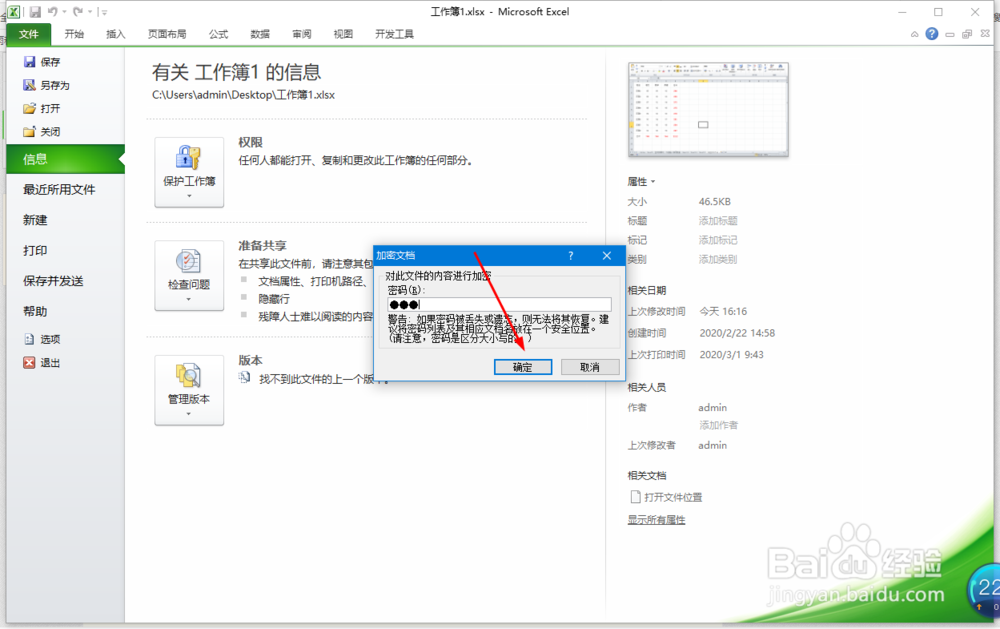Open the 帮助 section
This screenshot has width=1000, height=629.
pyautogui.click(x=35, y=311)
